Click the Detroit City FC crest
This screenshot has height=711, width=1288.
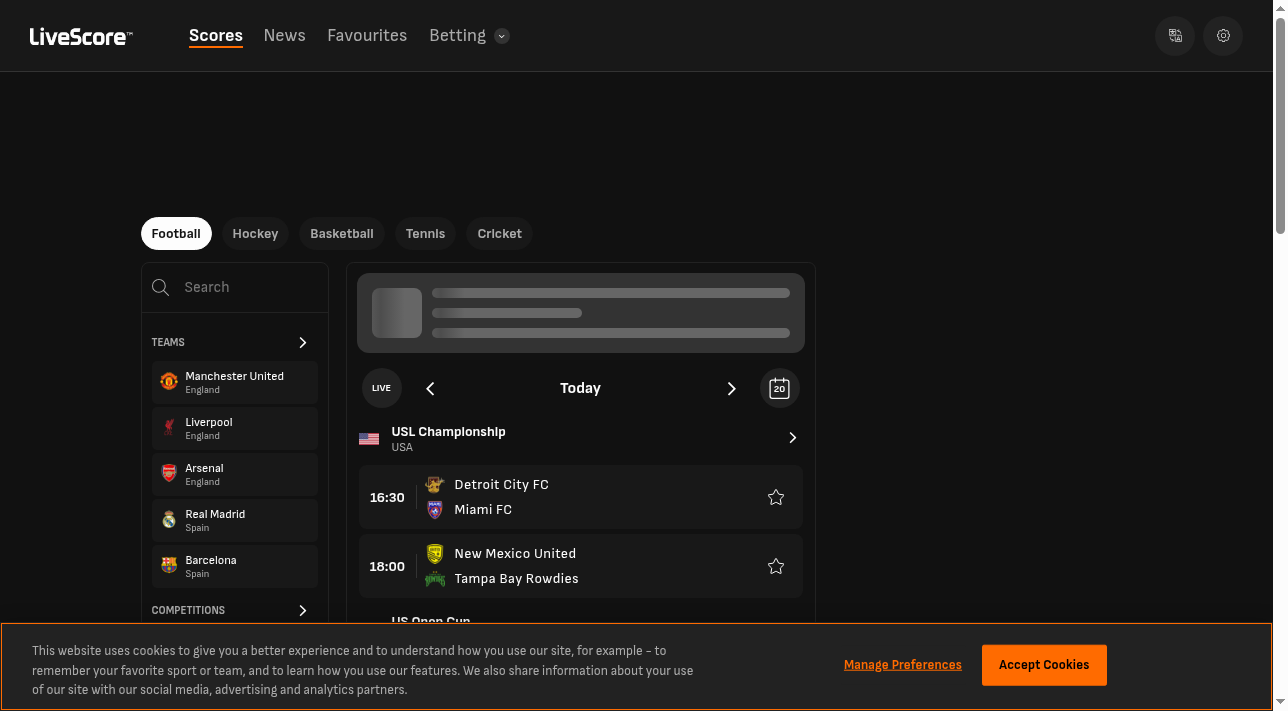[435, 484]
